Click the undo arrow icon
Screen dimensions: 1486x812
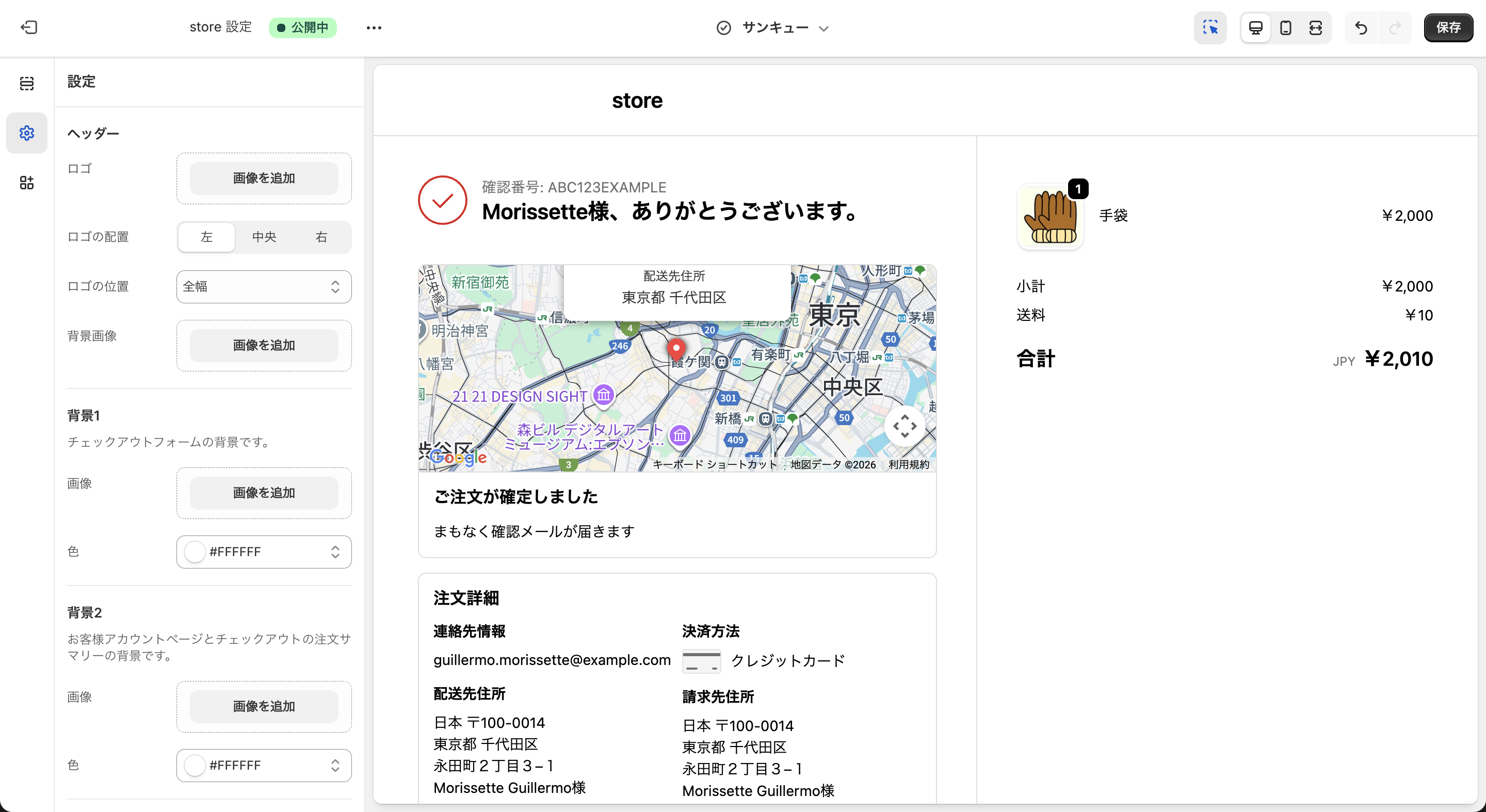point(1360,27)
